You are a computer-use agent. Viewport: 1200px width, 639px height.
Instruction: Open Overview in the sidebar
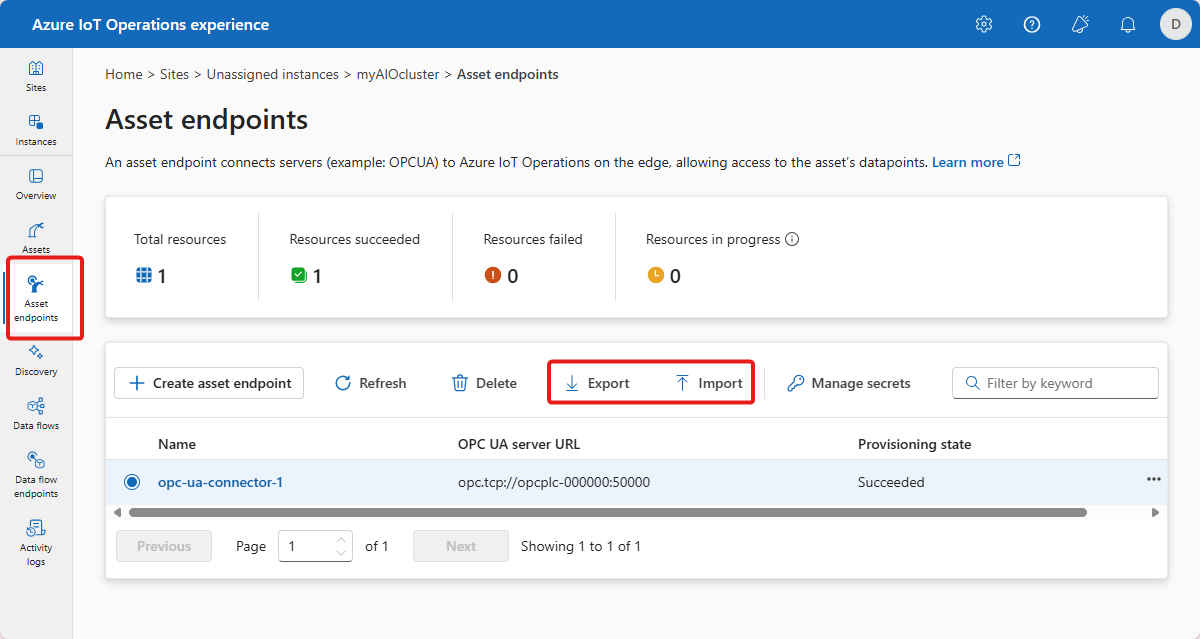[36, 184]
